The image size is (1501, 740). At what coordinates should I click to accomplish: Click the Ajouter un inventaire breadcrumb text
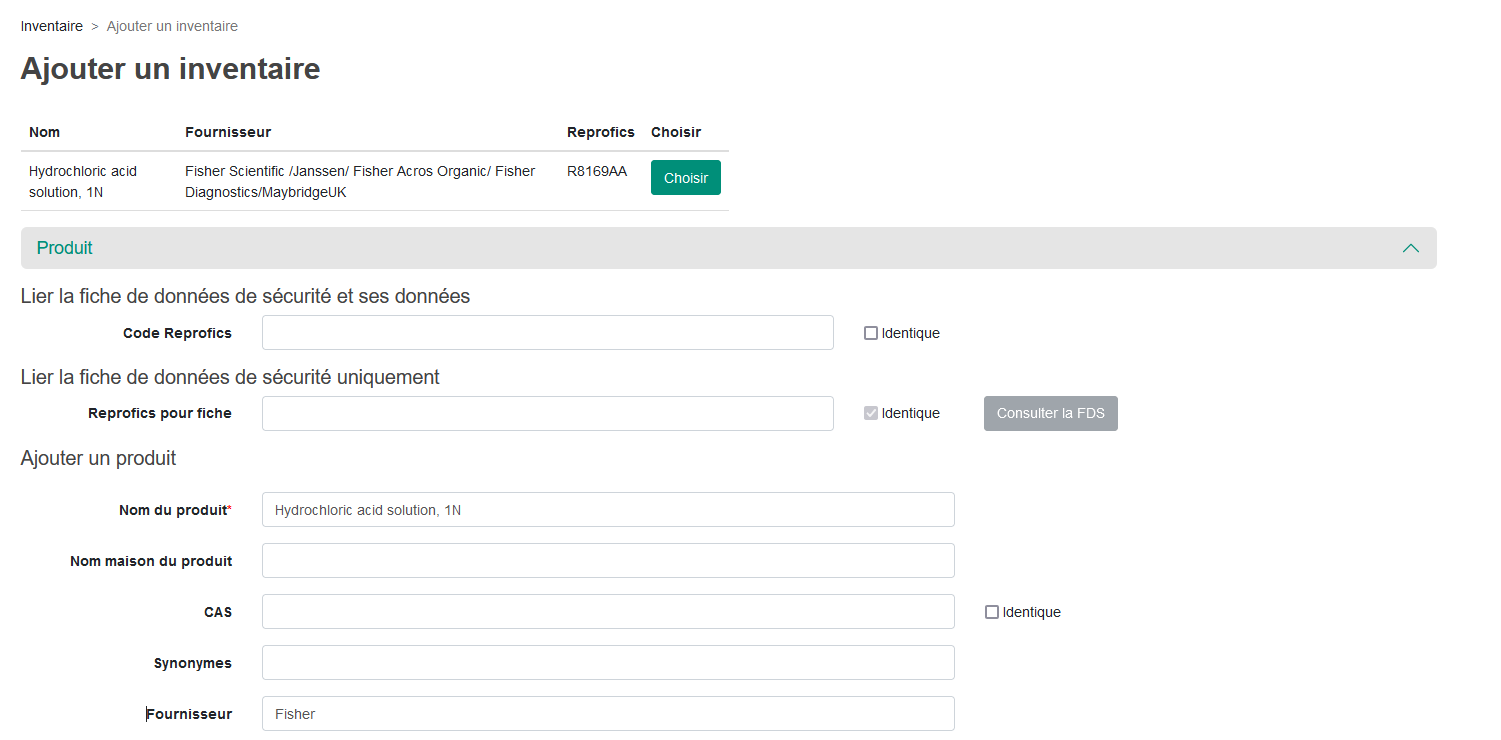(x=172, y=26)
